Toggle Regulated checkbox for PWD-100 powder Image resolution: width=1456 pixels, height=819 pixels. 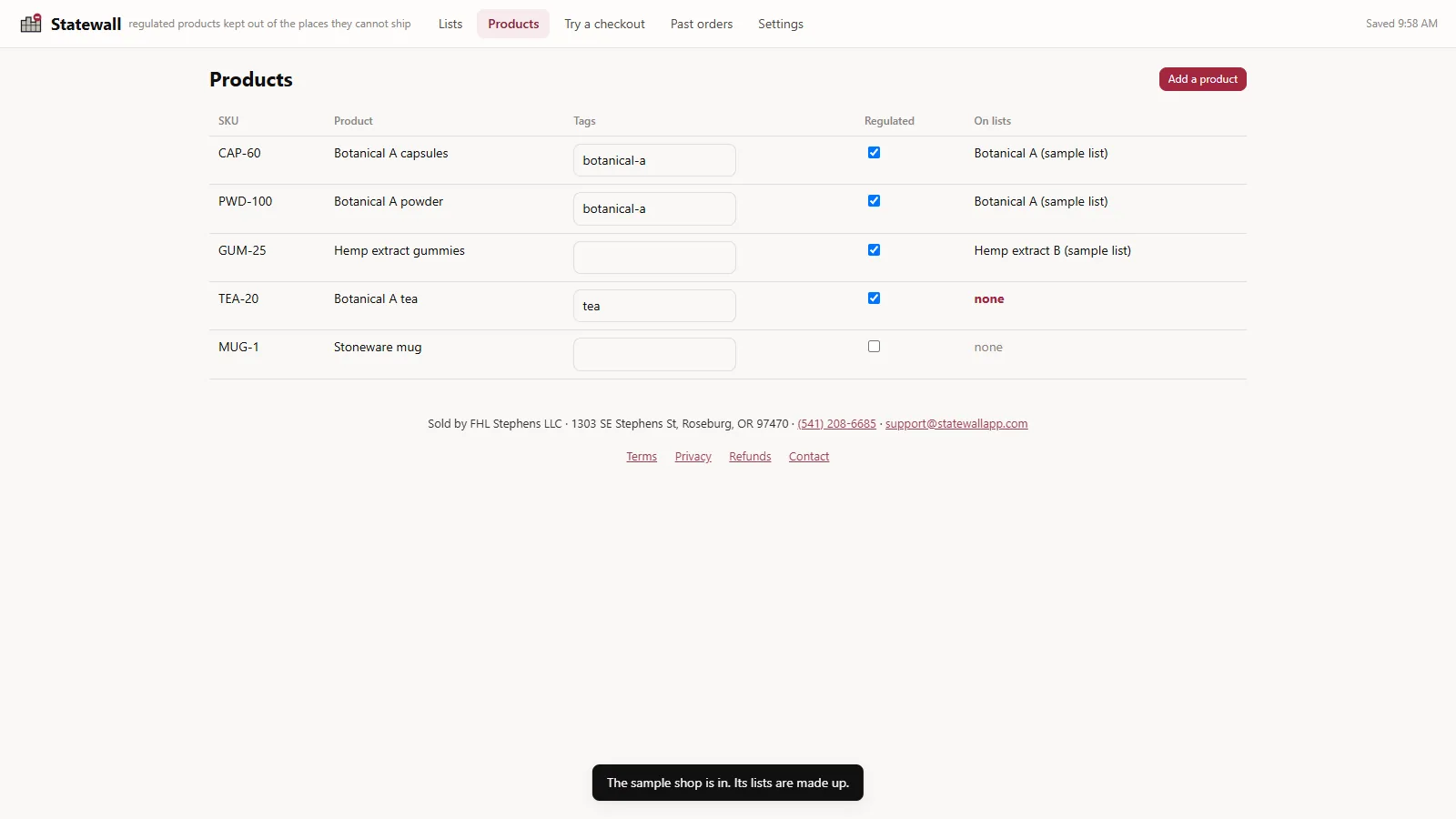[x=874, y=201]
